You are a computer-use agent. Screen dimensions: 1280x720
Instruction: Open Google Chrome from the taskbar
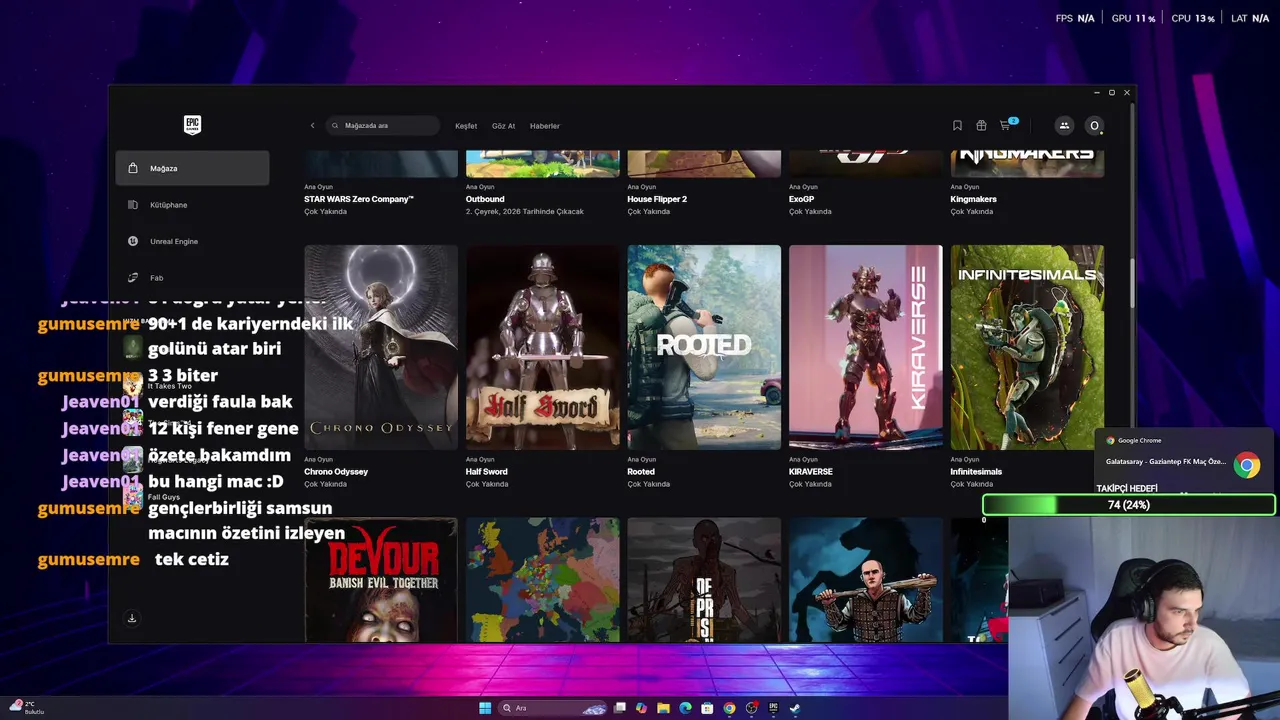tap(729, 708)
